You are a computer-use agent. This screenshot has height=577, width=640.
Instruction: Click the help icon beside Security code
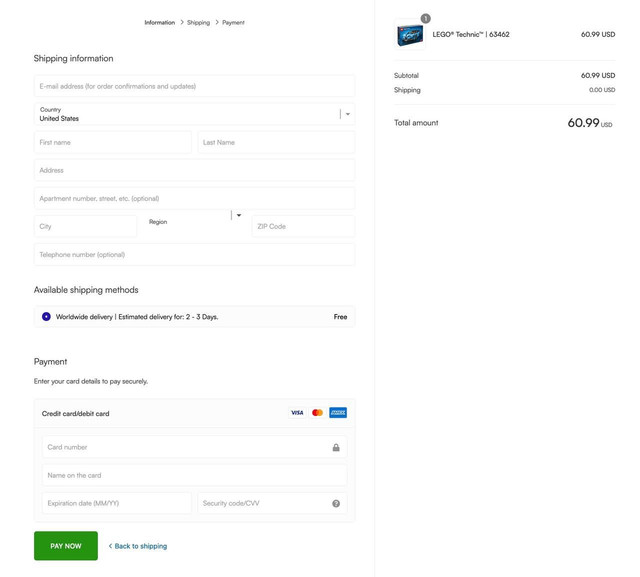pos(336,503)
